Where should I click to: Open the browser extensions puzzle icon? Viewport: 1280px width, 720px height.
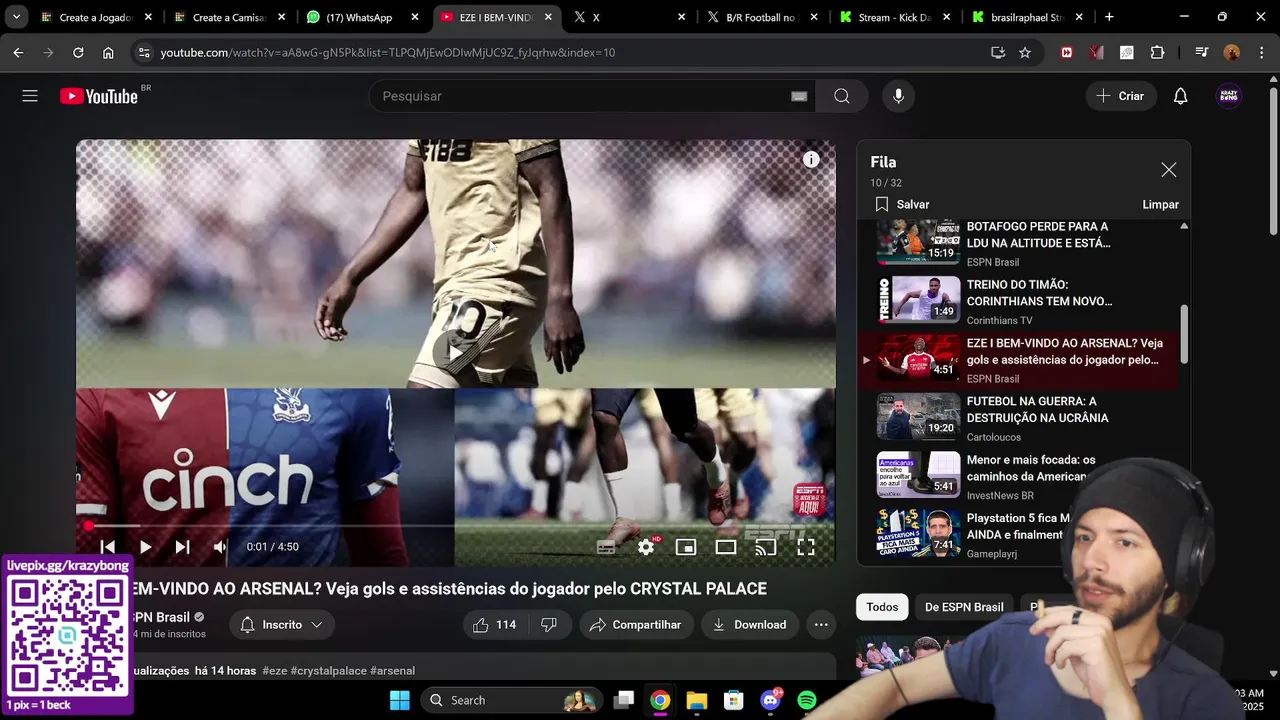click(x=1157, y=52)
